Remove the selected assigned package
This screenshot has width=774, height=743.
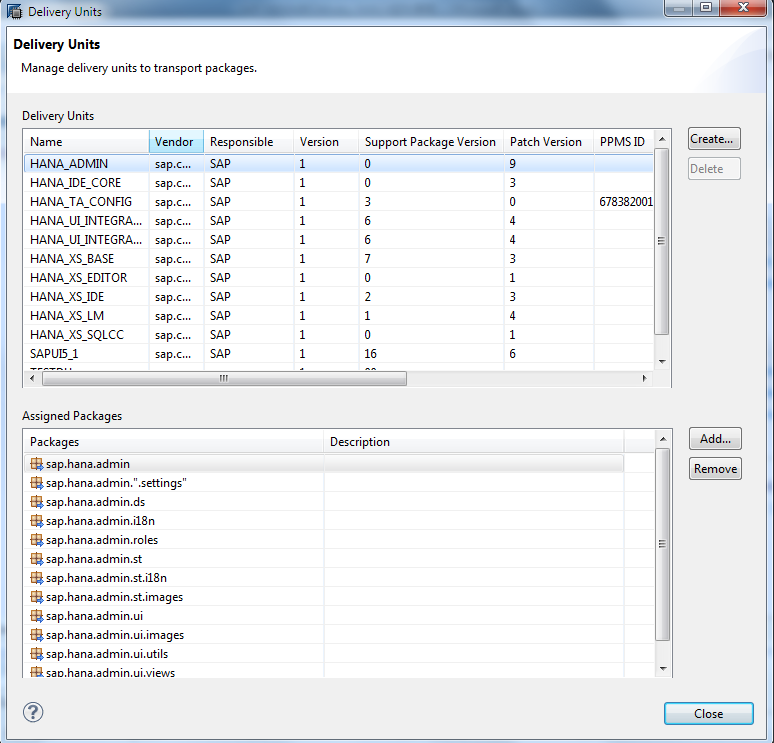[715, 469]
